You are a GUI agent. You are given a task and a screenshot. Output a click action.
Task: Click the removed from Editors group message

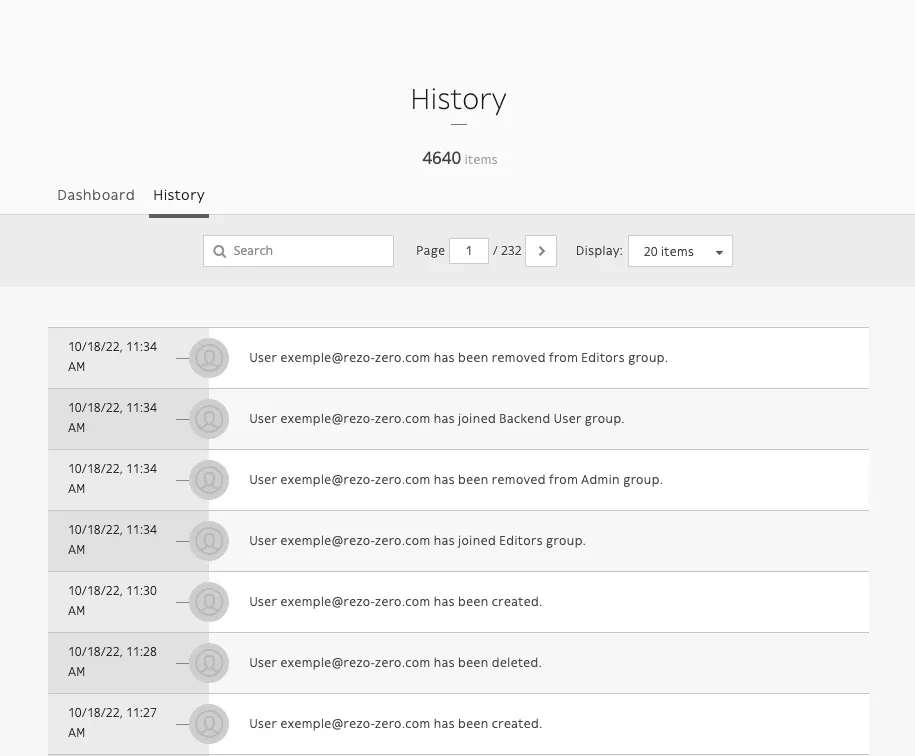458,358
